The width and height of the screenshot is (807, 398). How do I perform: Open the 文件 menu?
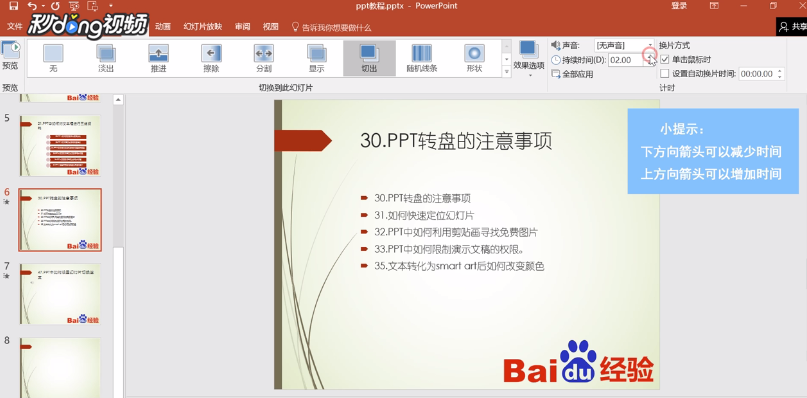pyautogui.click(x=14, y=26)
